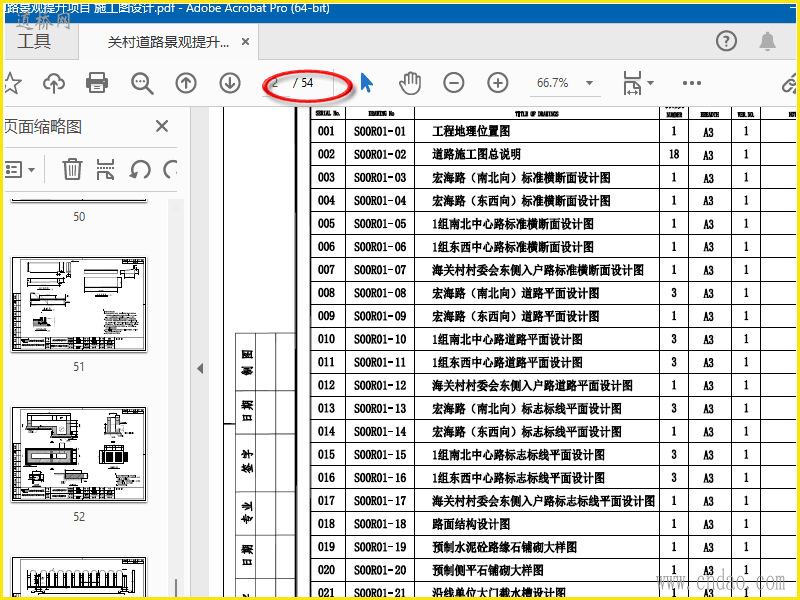Rotate page counterclockwise in thumbnail panel
800x600 pixels.
140,169
